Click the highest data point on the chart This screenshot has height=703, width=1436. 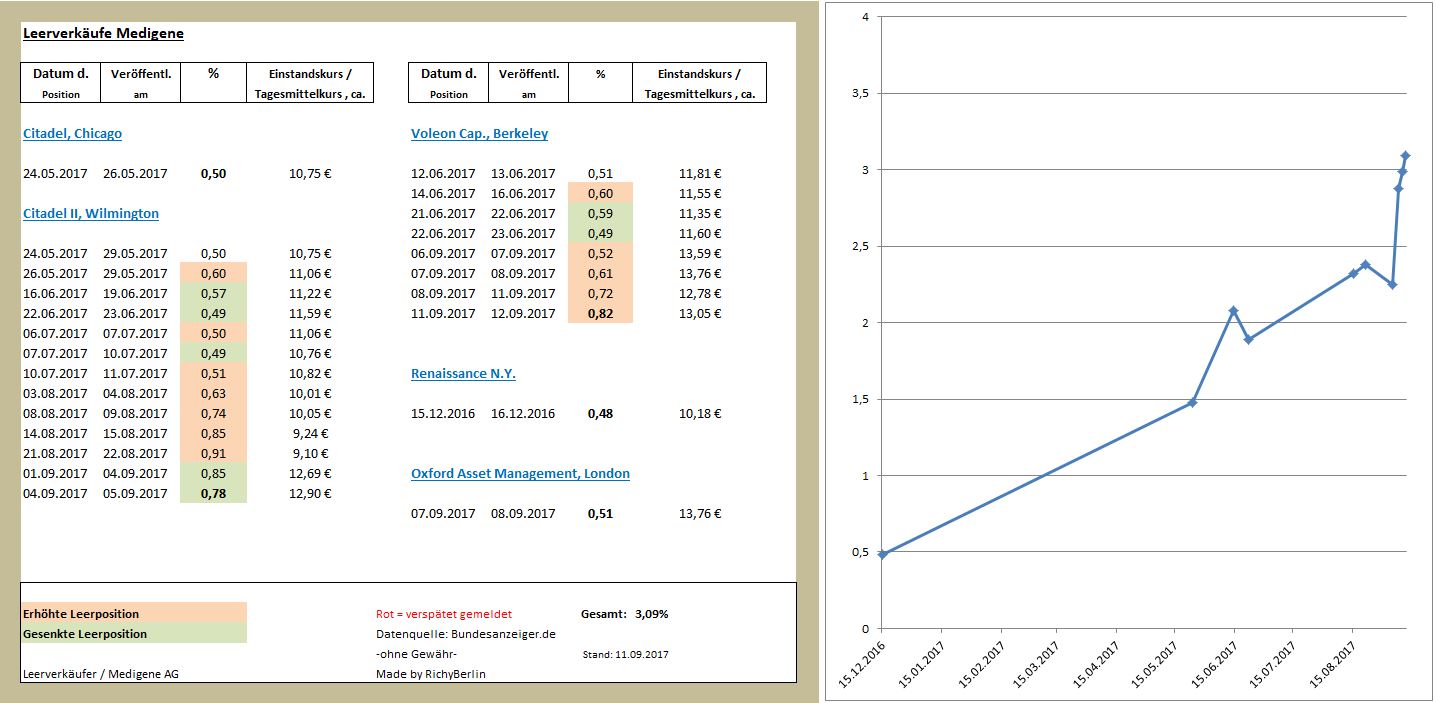(1403, 155)
